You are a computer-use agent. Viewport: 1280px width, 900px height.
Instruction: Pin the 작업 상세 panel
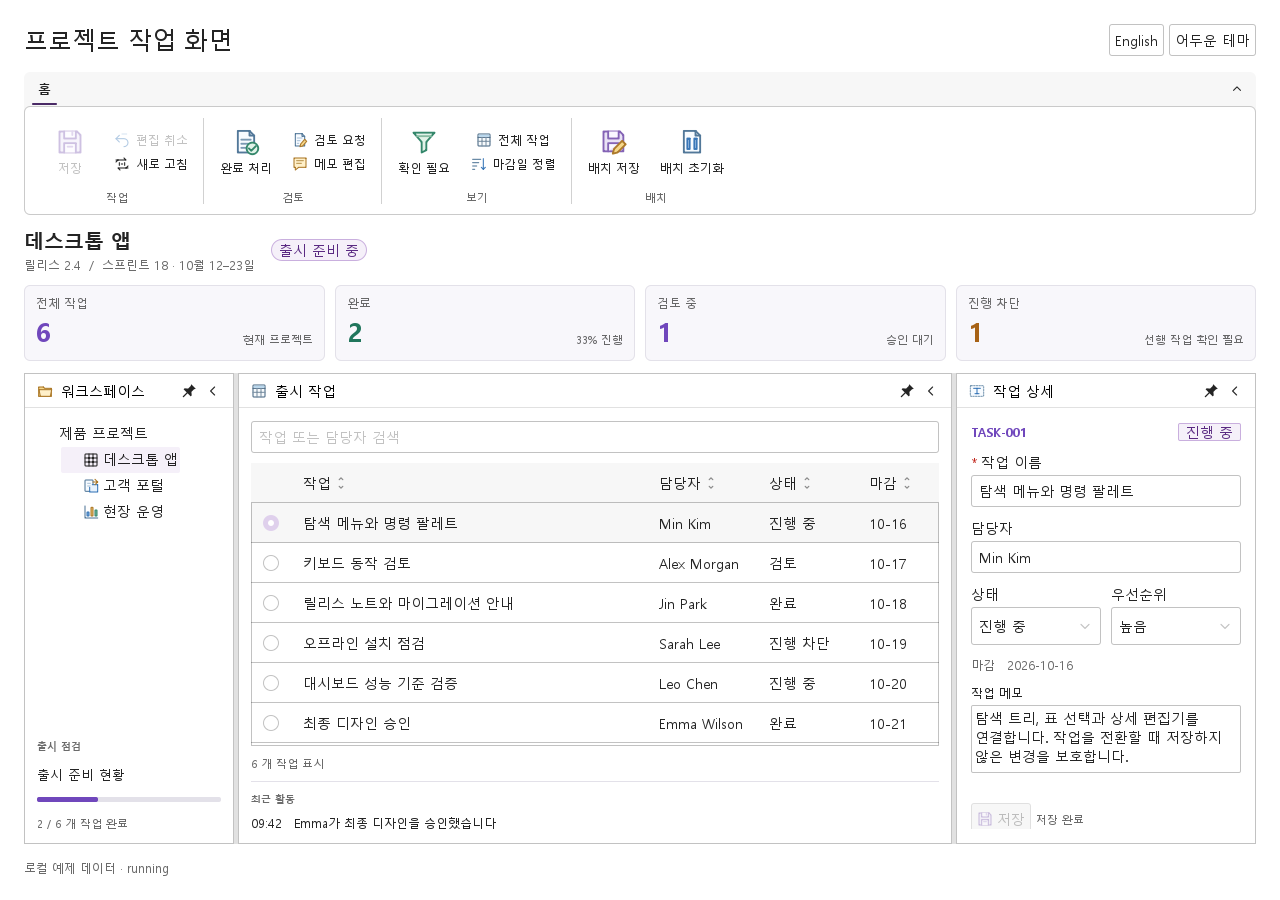pyautogui.click(x=1210, y=391)
